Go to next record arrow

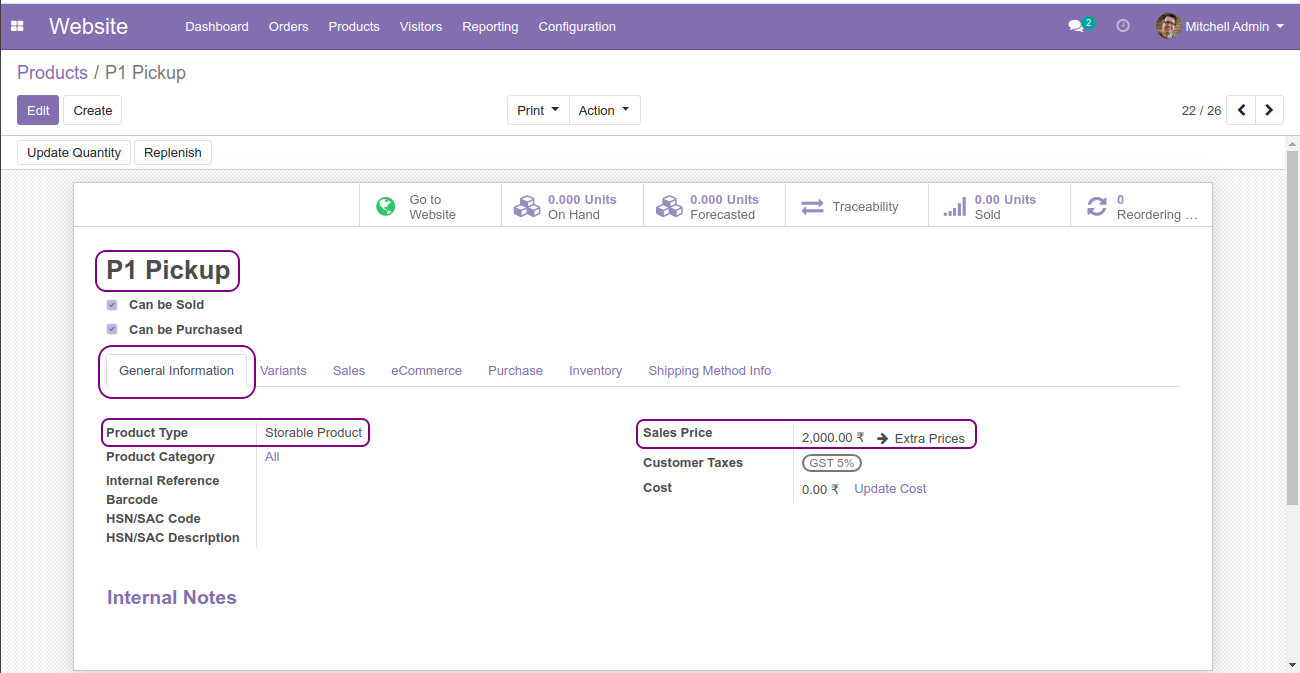(1269, 110)
